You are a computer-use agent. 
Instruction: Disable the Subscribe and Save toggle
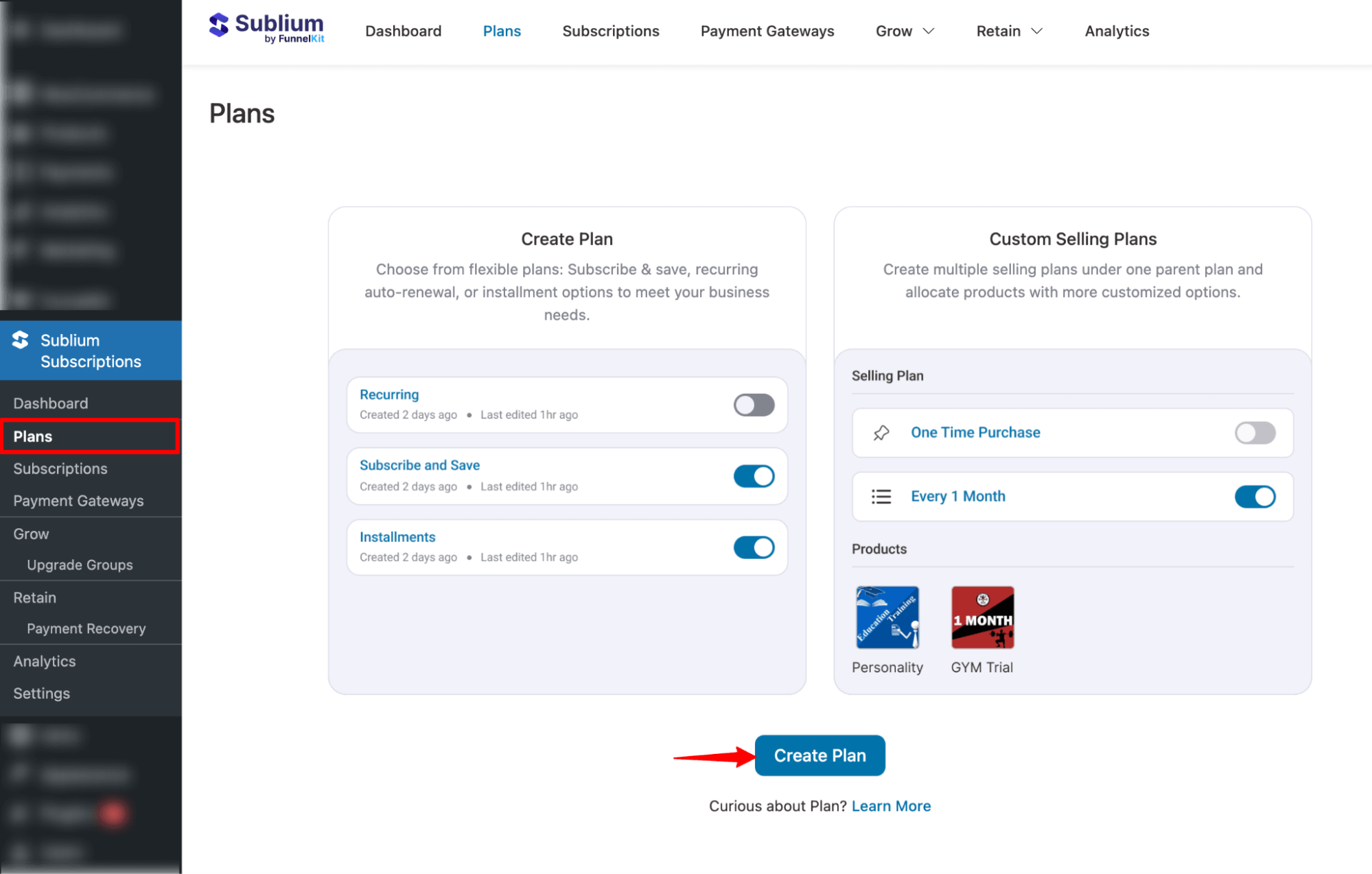pyautogui.click(x=754, y=476)
